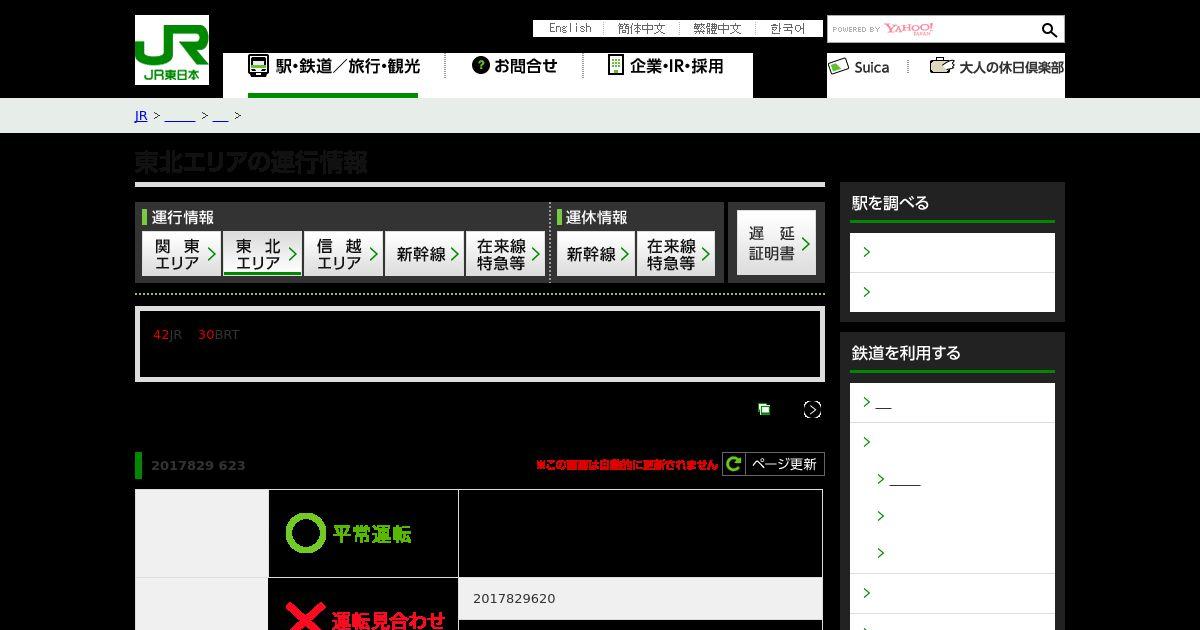Focus the Yahoo-powered search field

pyautogui.click(x=932, y=29)
